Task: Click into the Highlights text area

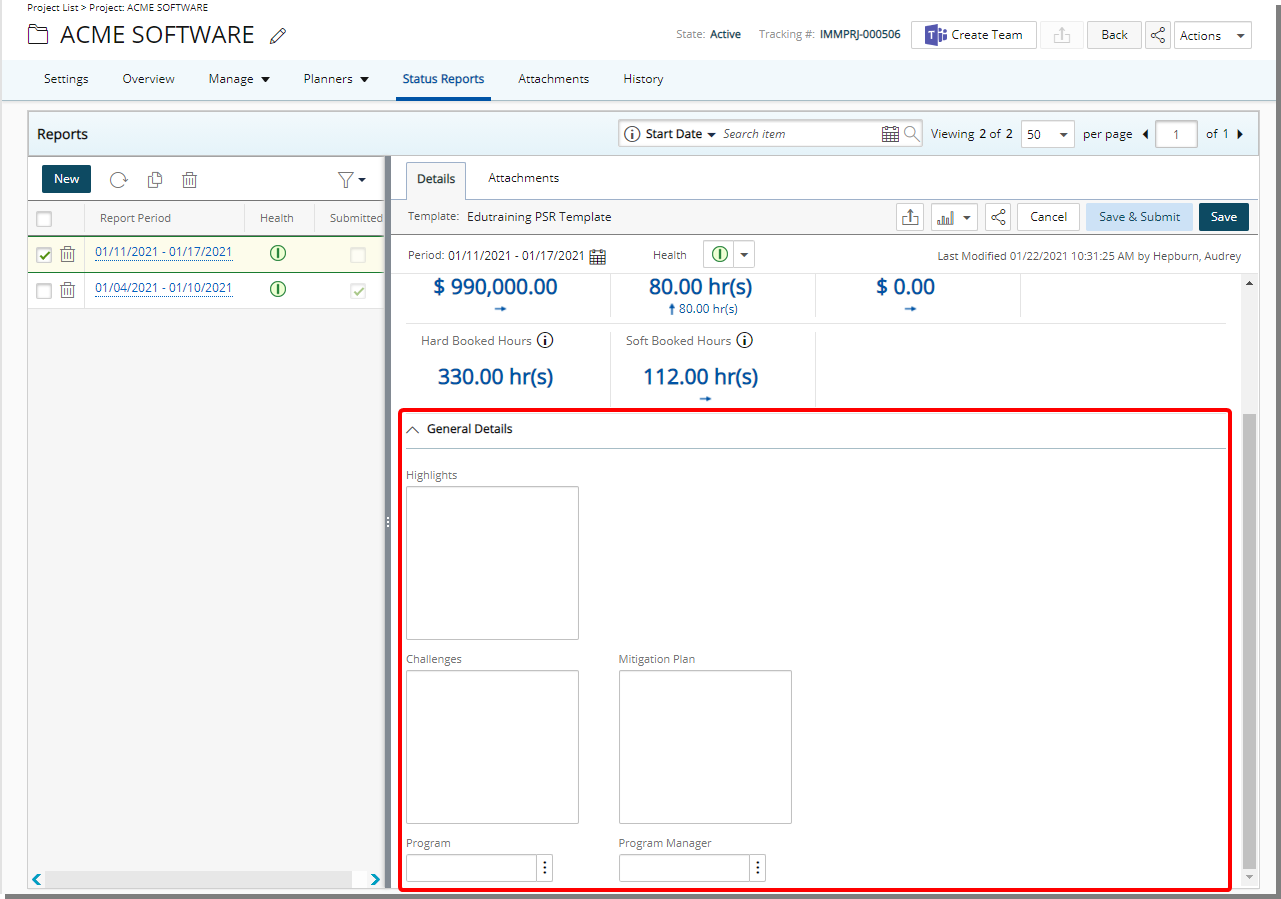Action: click(492, 563)
